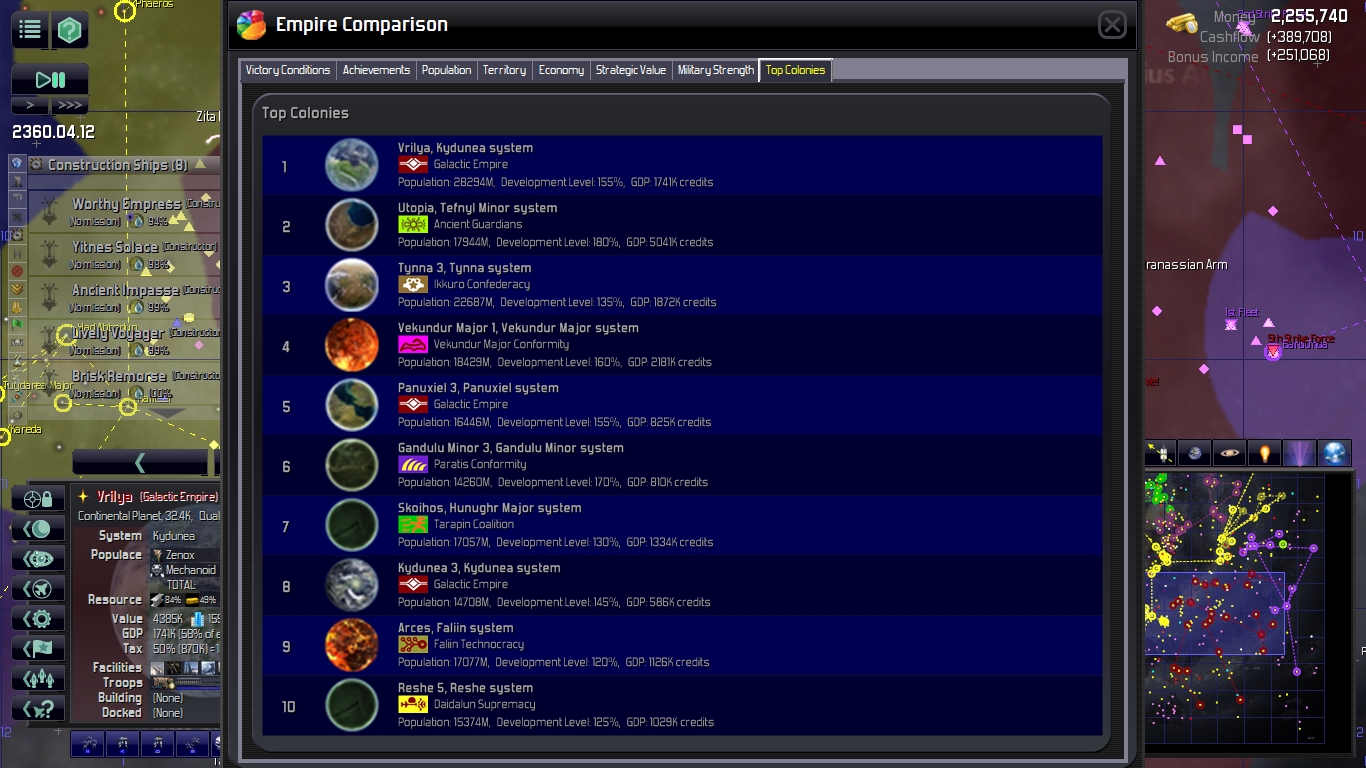Select Yitnes Solace construction ship
This screenshot has height=768, width=1366.
[124, 252]
